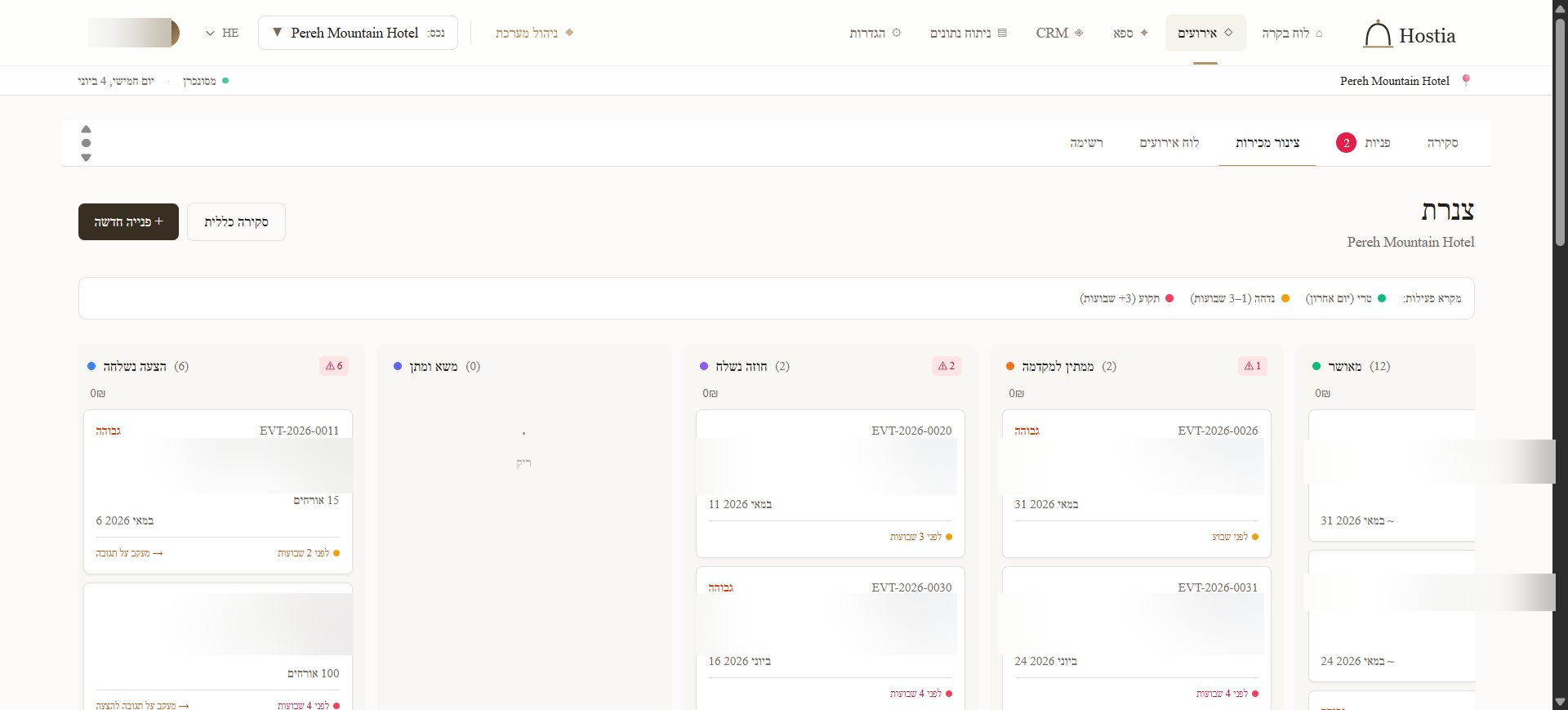Open the HE language dropdown
The height and width of the screenshot is (710, 1568).
click(222, 33)
